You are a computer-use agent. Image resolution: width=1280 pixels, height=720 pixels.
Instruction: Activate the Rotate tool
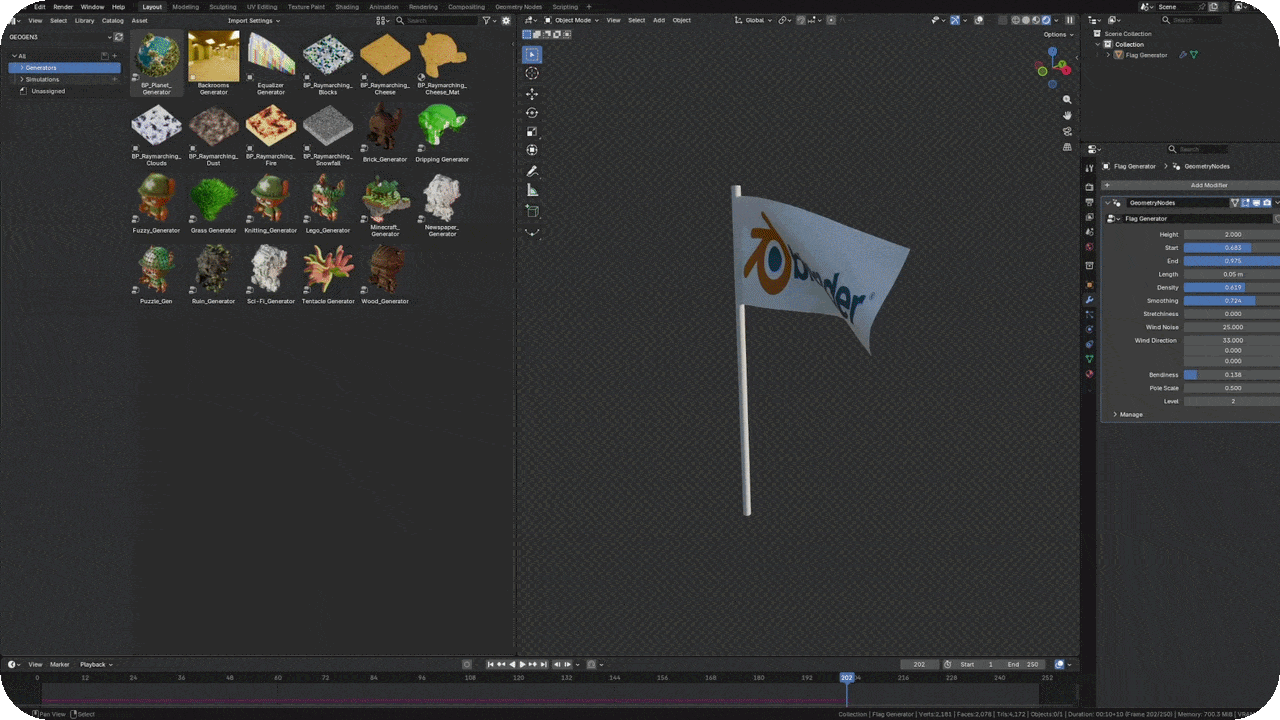click(x=532, y=112)
